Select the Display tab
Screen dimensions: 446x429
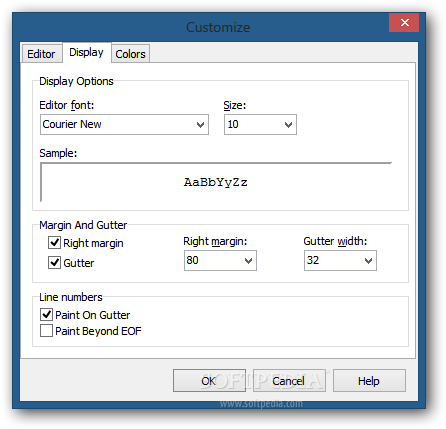(86, 52)
